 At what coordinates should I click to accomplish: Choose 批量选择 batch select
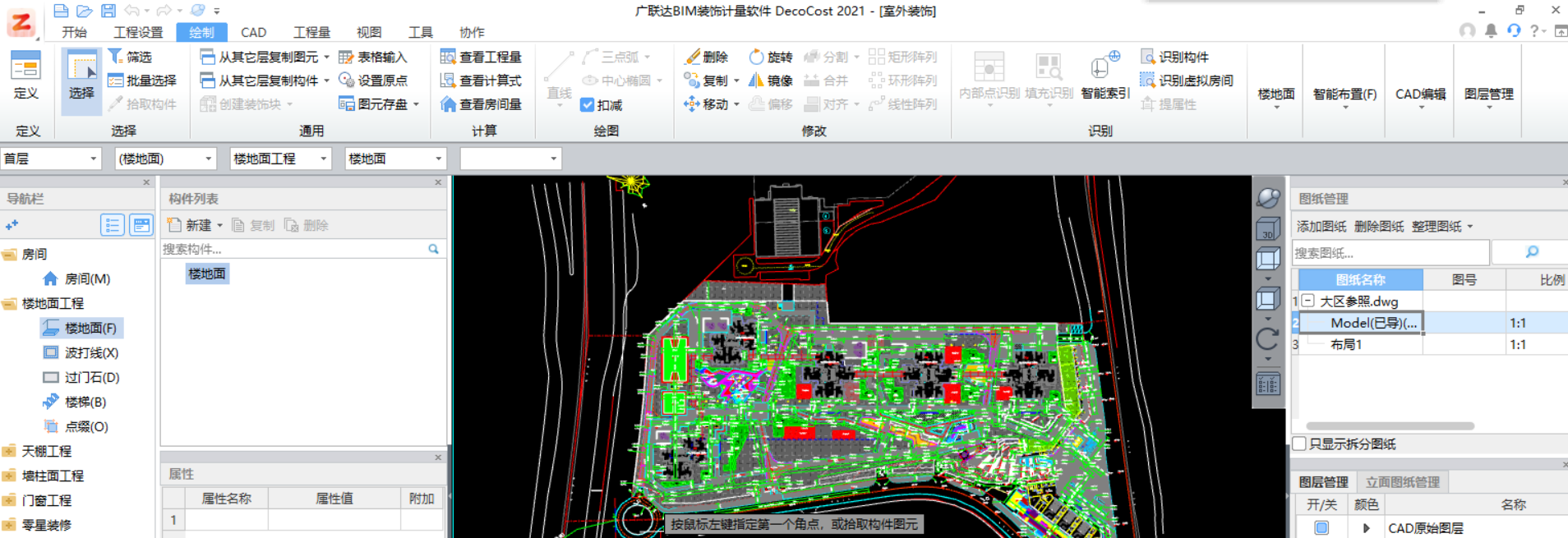(x=142, y=80)
